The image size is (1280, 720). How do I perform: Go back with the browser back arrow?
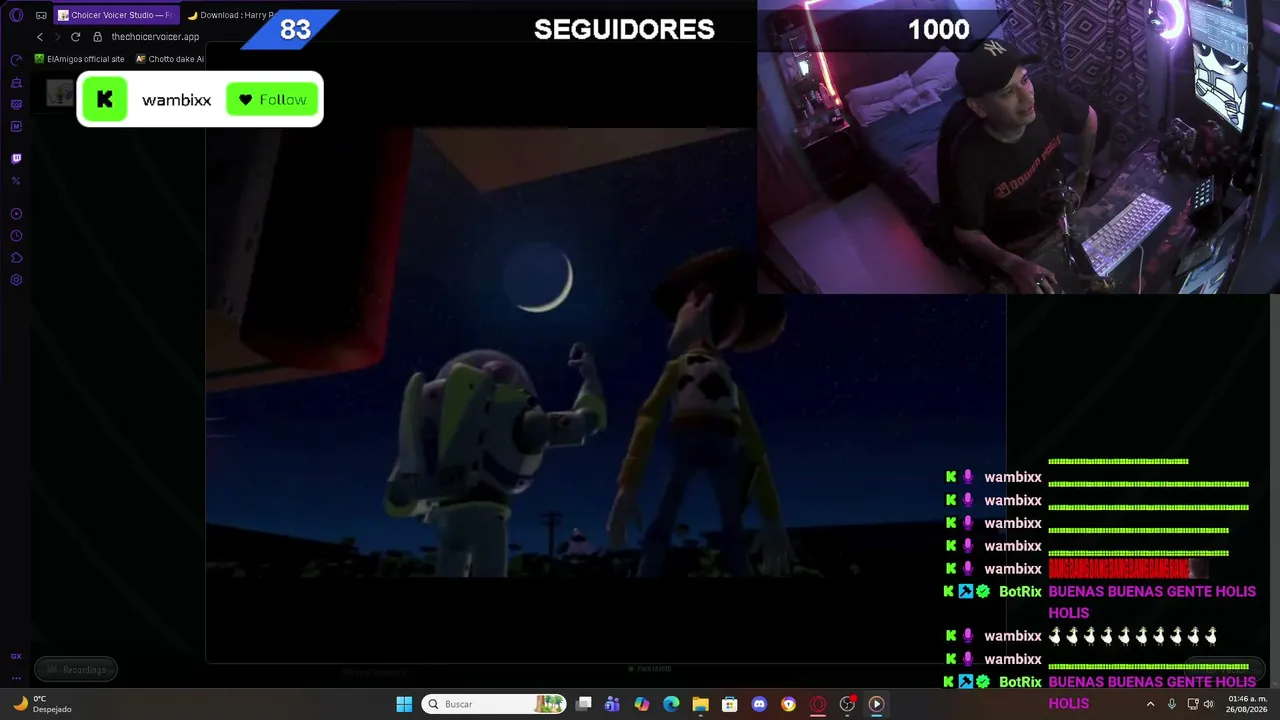(x=40, y=37)
